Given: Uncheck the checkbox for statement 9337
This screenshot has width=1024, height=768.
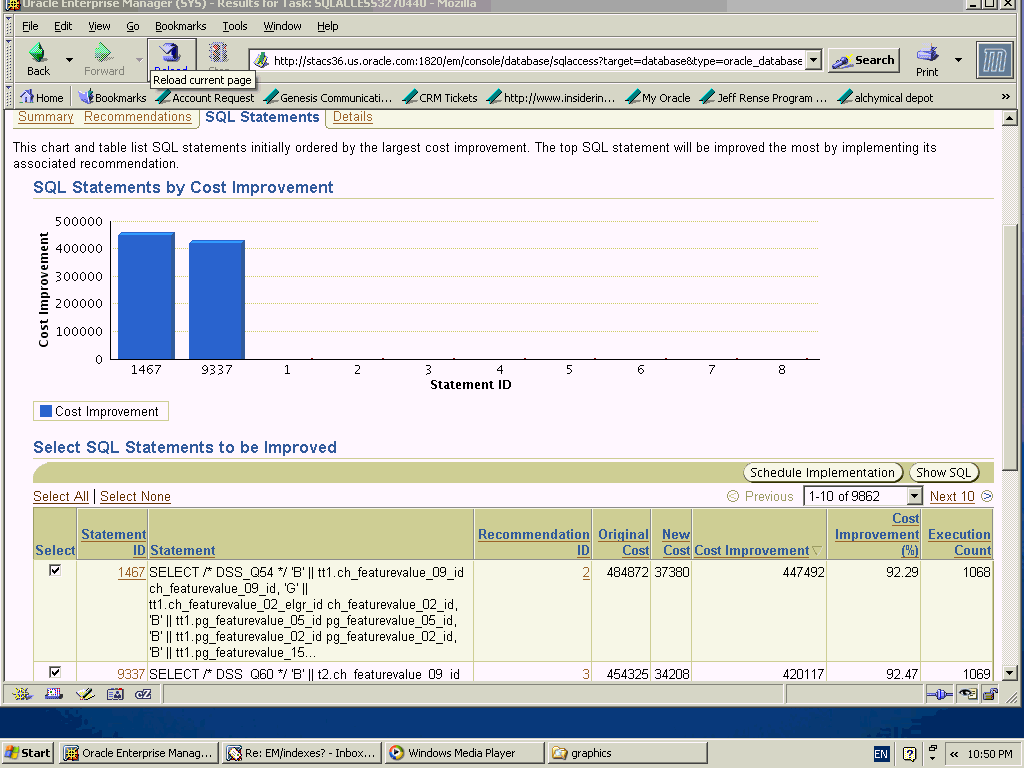Looking at the screenshot, I should click(55, 673).
